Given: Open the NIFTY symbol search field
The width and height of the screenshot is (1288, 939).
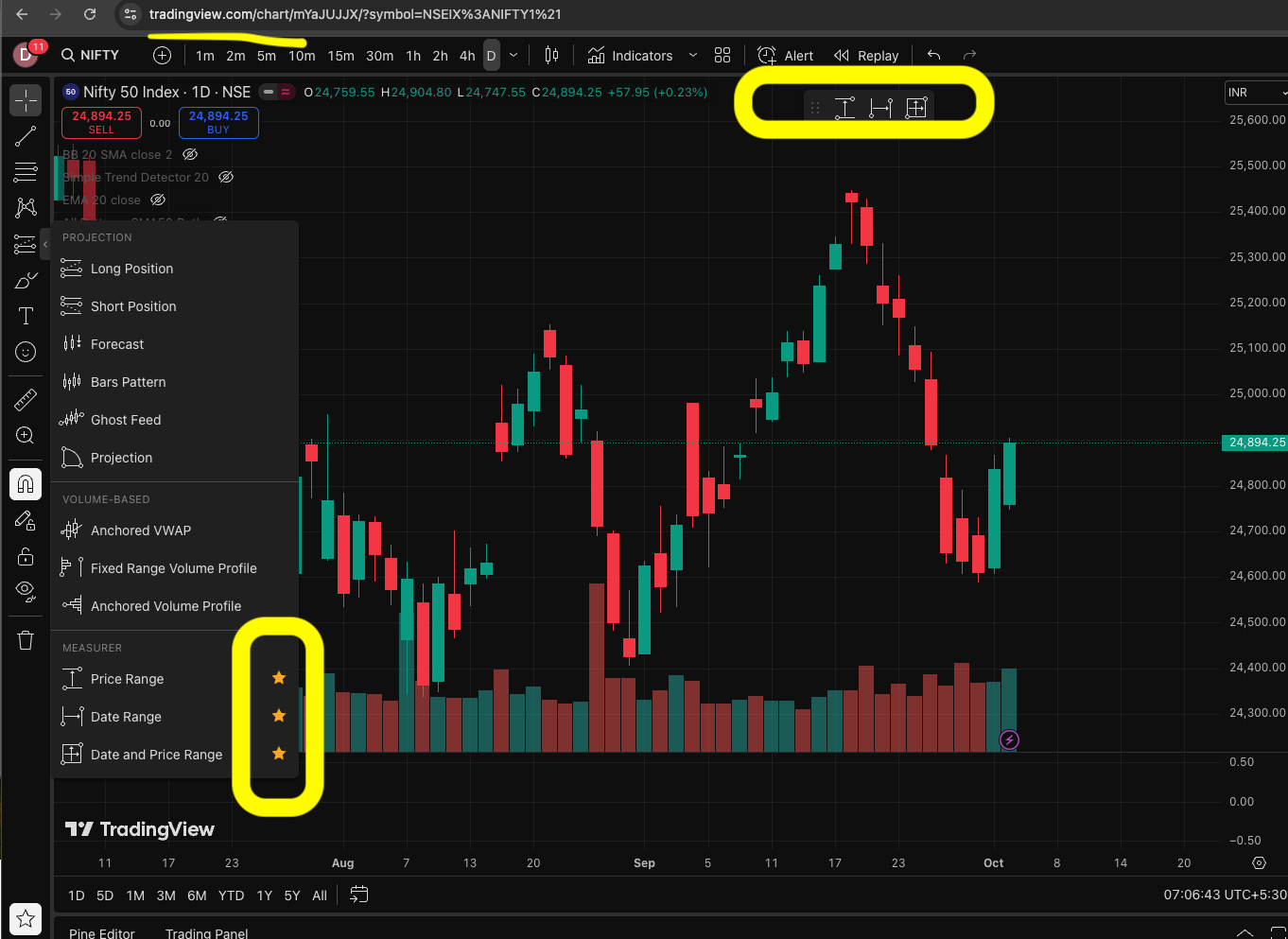Looking at the screenshot, I should pos(91,55).
